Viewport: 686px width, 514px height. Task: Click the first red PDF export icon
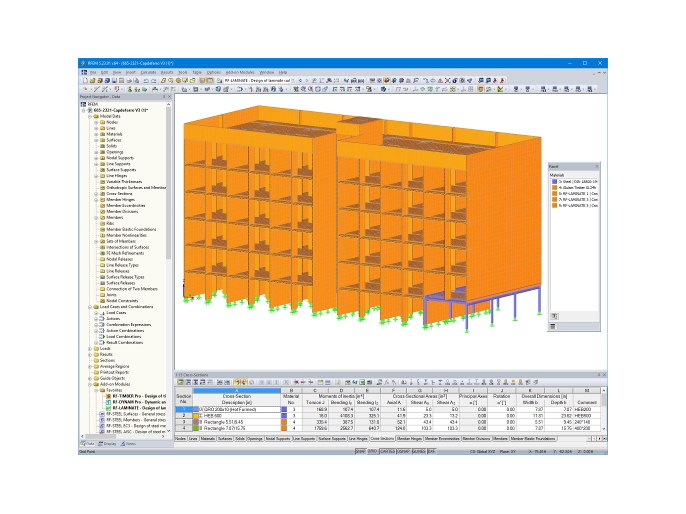click(x=495, y=80)
